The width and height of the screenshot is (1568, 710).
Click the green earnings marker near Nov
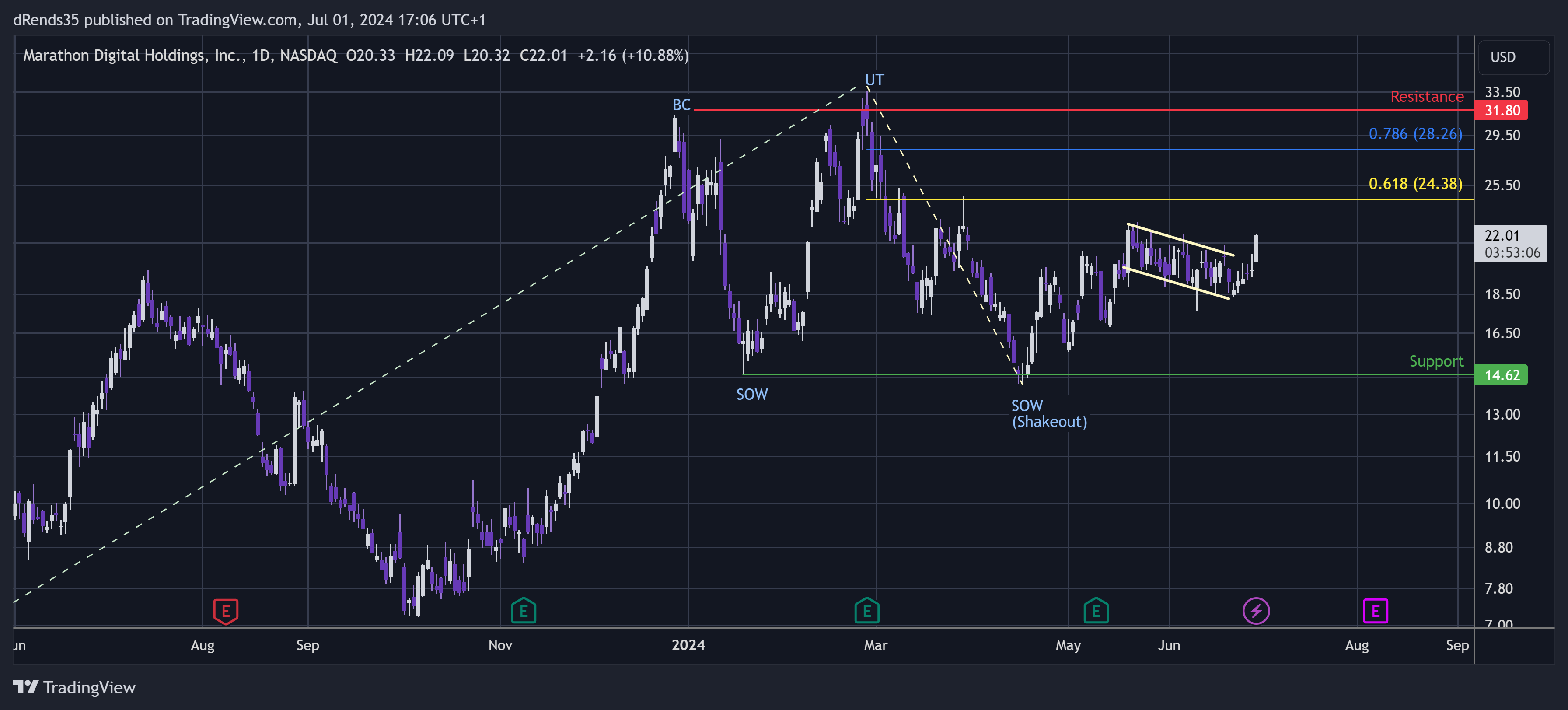[x=524, y=611]
